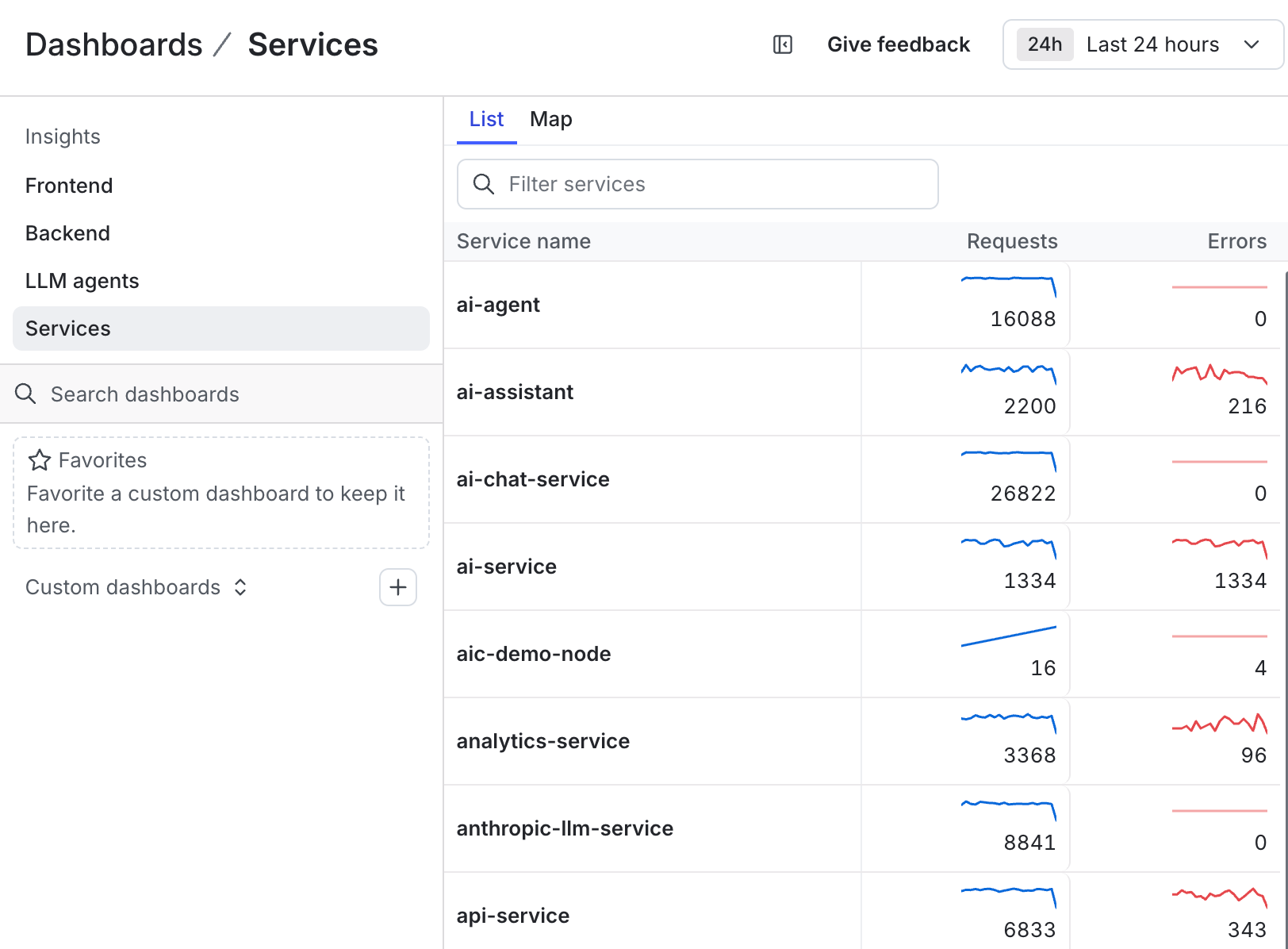Click api-service errors value 343
Image resolution: width=1288 pixels, height=949 pixels.
(x=1247, y=930)
